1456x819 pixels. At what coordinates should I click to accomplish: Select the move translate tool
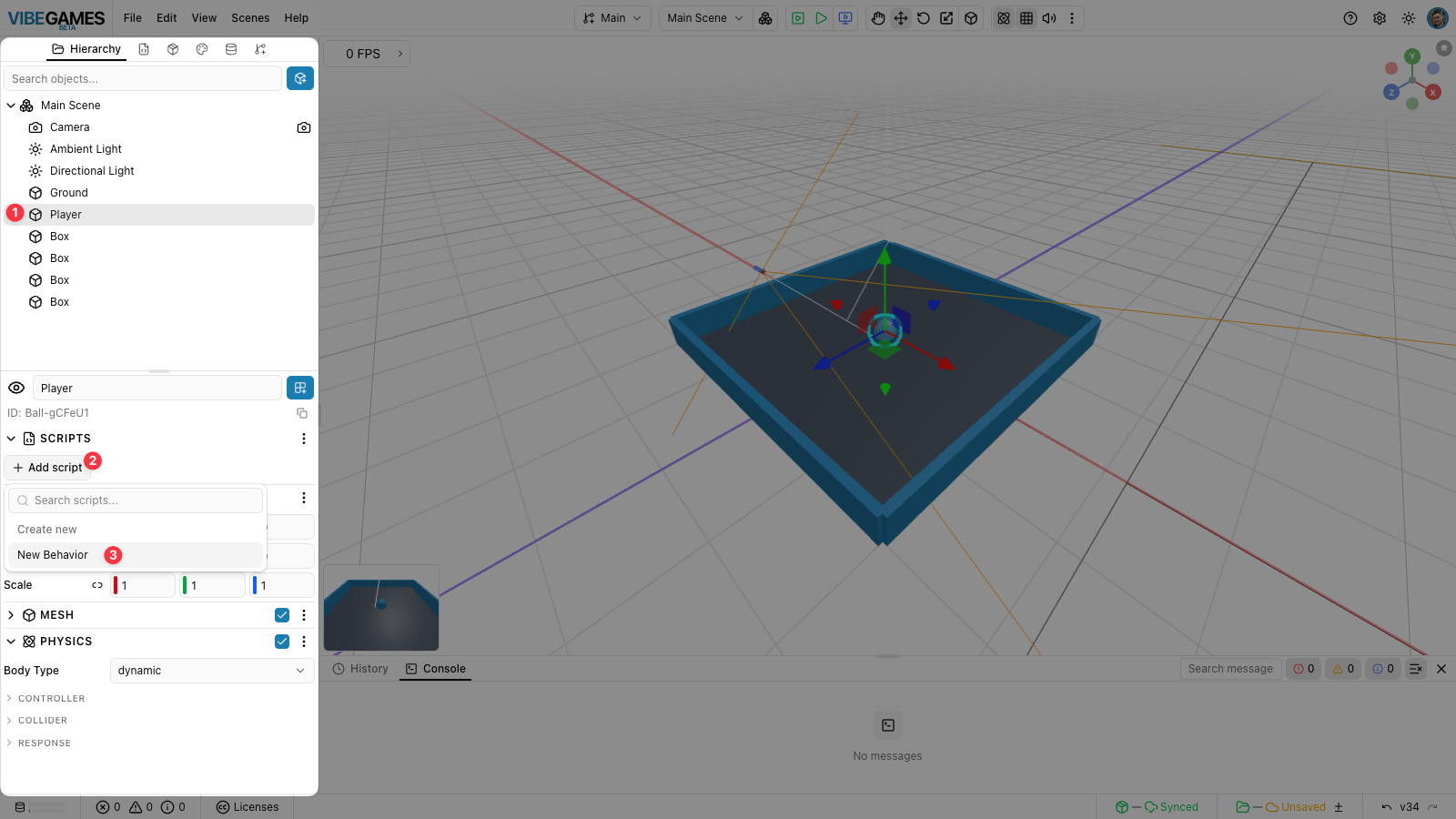(901, 18)
